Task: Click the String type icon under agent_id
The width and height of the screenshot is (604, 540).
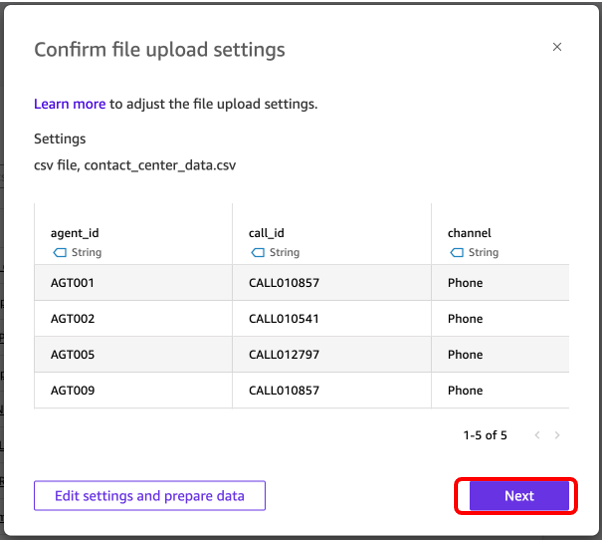Action: pos(60,253)
